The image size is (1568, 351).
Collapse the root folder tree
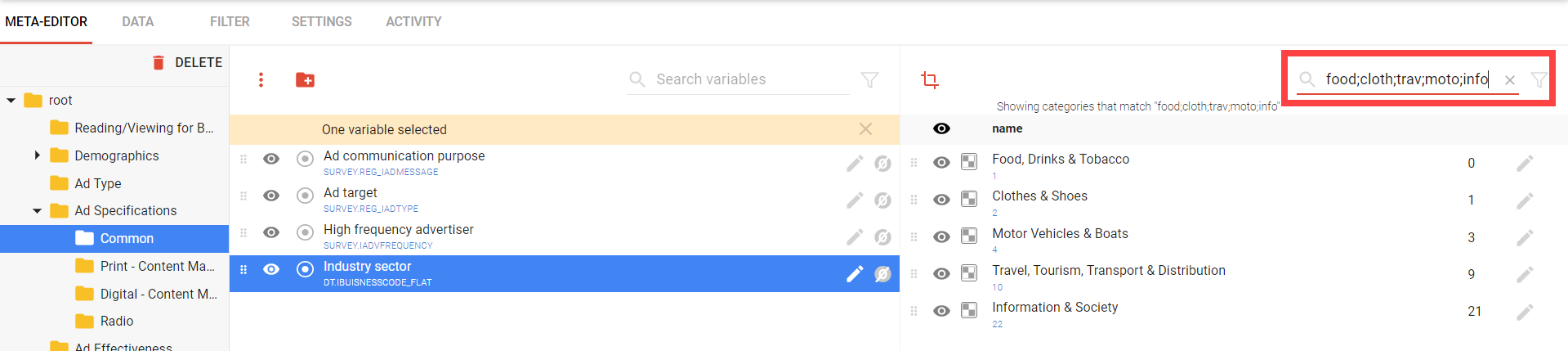11,101
